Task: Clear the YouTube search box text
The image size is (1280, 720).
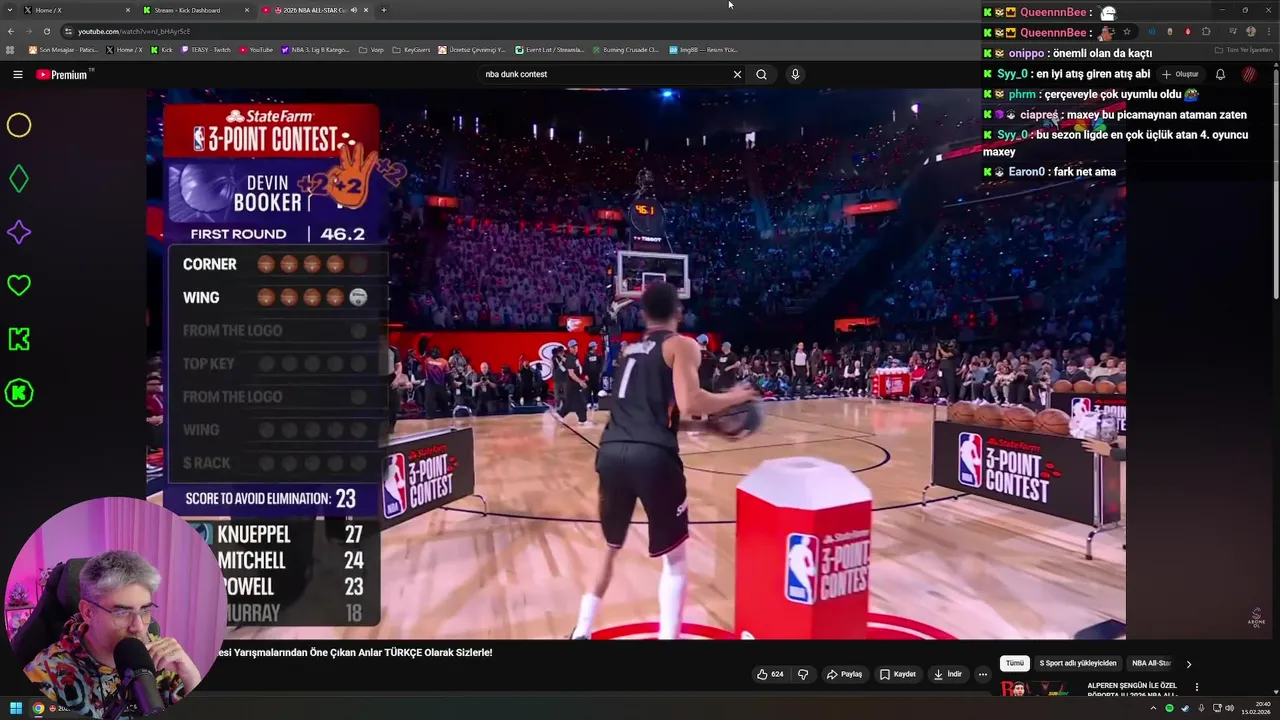Action: [x=737, y=74]
